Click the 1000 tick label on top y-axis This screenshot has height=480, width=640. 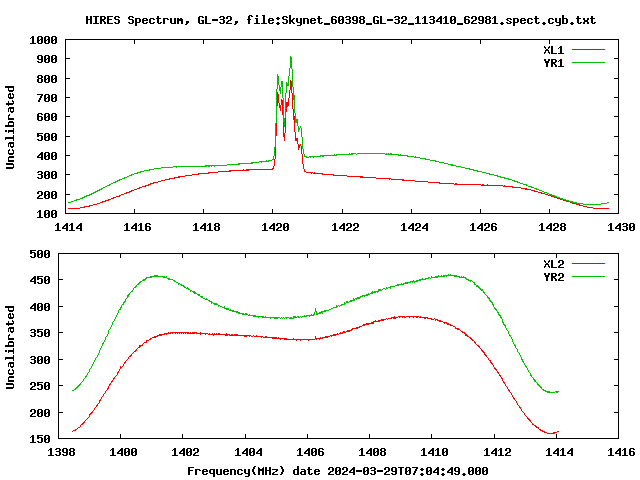pos(43,40)
